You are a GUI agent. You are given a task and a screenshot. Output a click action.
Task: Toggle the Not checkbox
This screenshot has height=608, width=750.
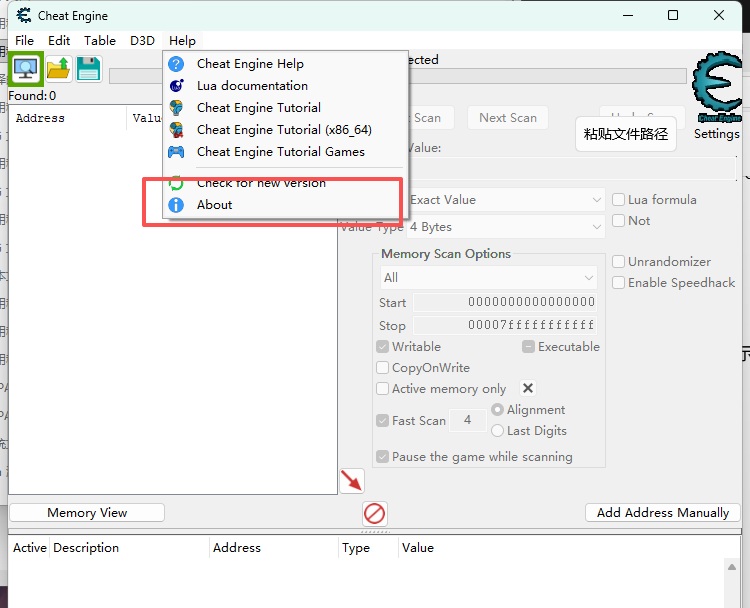tap(618, 221)
